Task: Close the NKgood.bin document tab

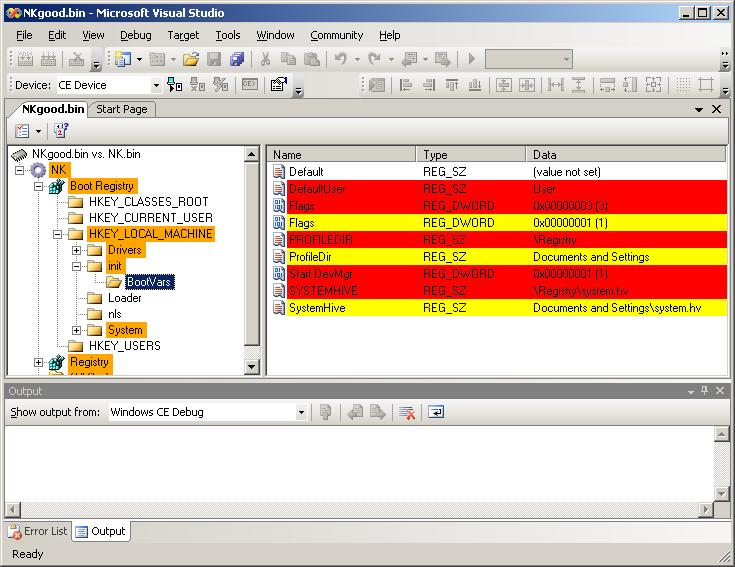Action: [x=716, y=109]
